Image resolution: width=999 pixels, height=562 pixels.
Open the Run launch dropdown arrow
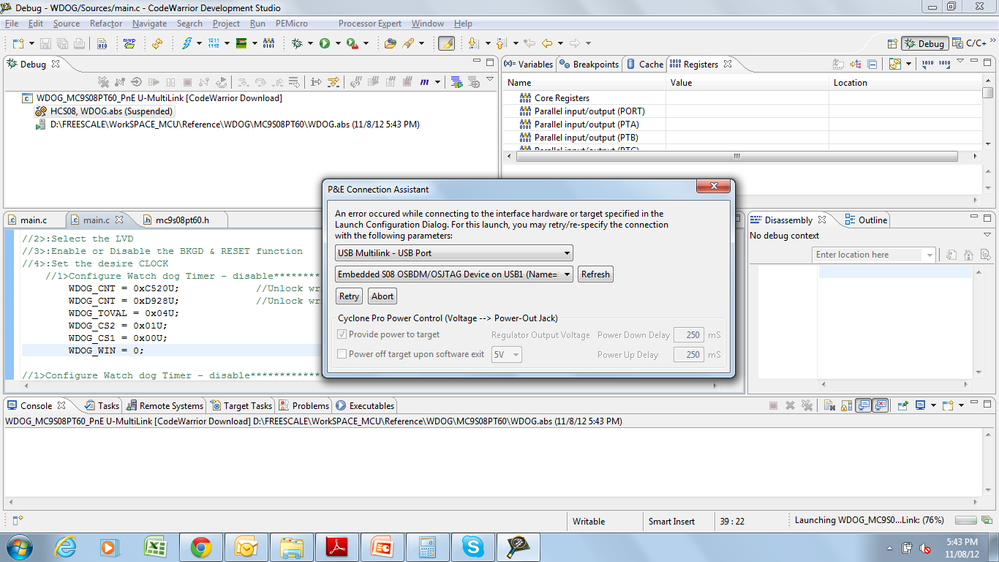tap(338, 43)
